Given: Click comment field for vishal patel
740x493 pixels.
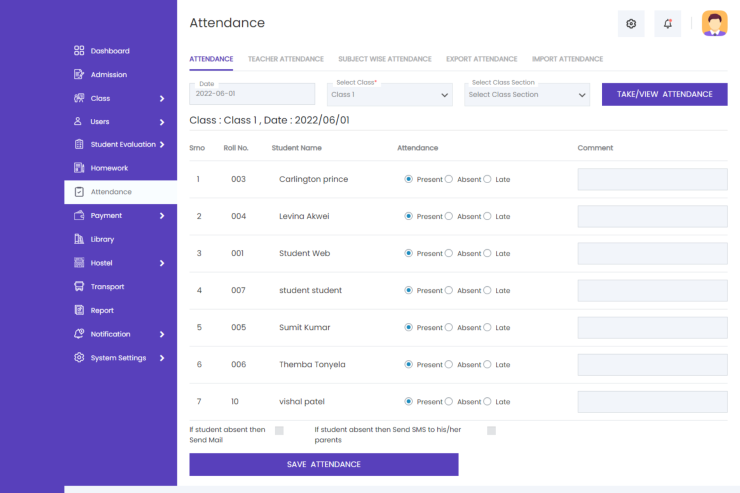Looking at the screenshot, I should tap(652, 401).
